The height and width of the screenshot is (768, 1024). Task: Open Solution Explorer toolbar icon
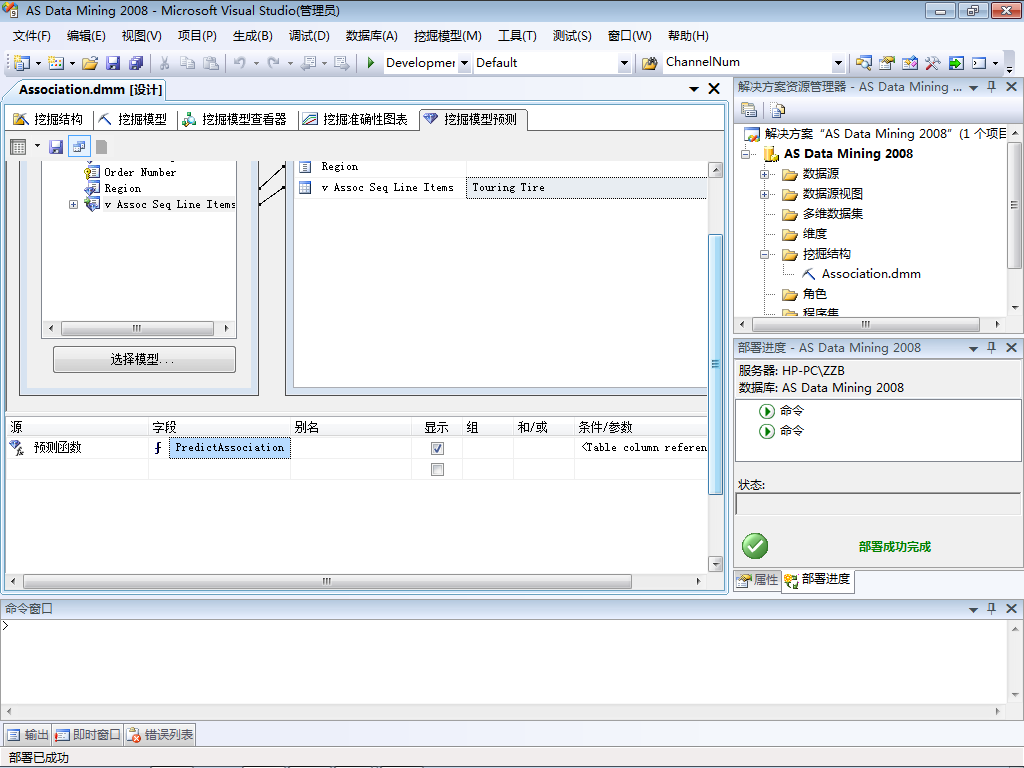pyautogui.click(x=863, y=63)
